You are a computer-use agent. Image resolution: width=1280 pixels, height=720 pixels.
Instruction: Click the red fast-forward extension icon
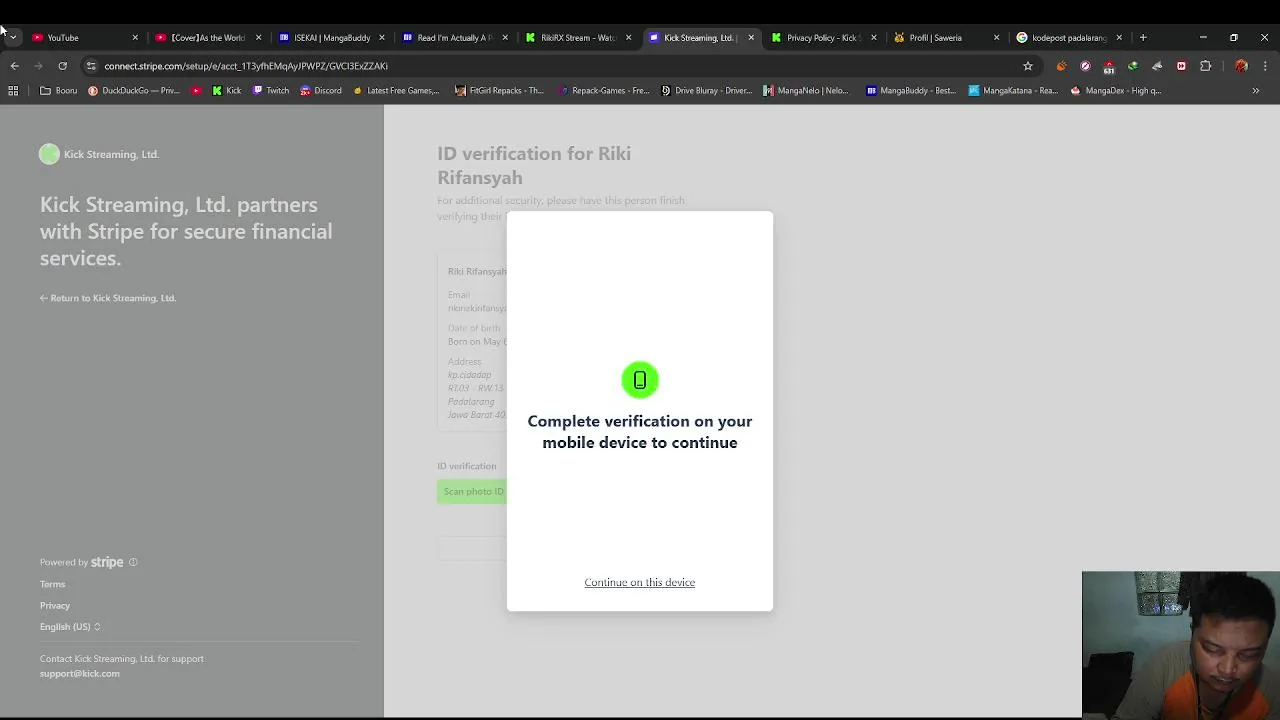[1181, 66]
